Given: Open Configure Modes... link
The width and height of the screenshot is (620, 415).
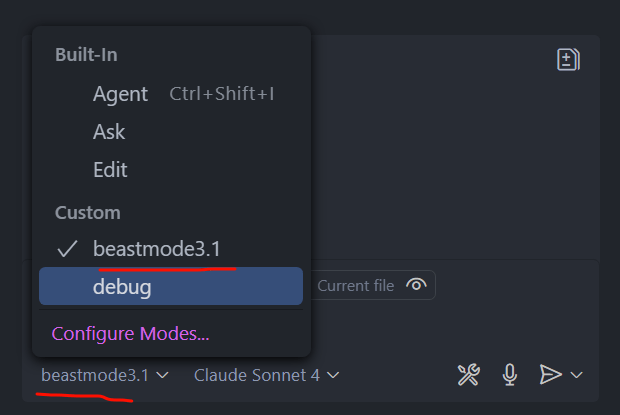Looking at the screenshot, I should point(130,334).
